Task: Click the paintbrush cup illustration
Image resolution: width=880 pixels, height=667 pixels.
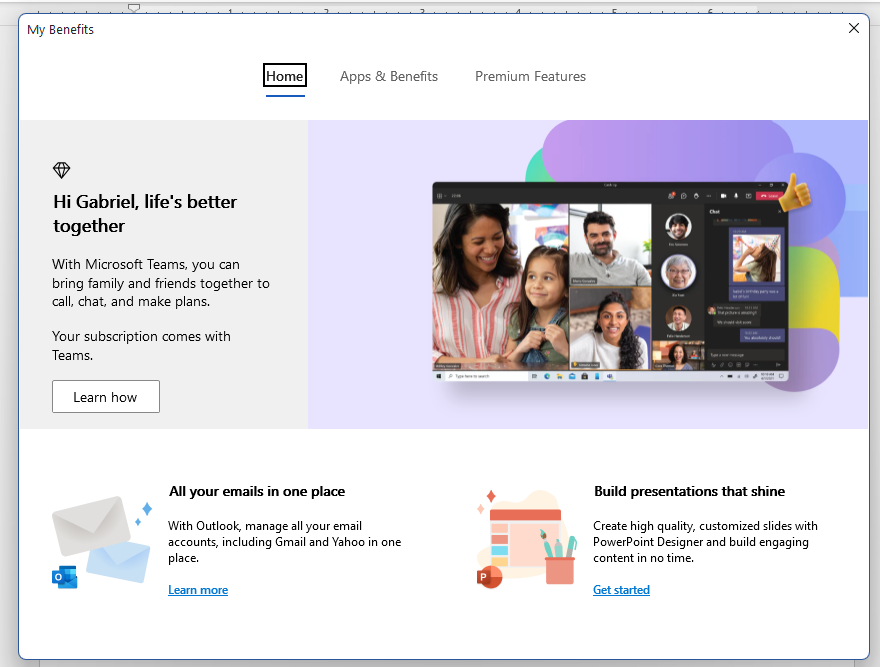Action: coord(560,560)
